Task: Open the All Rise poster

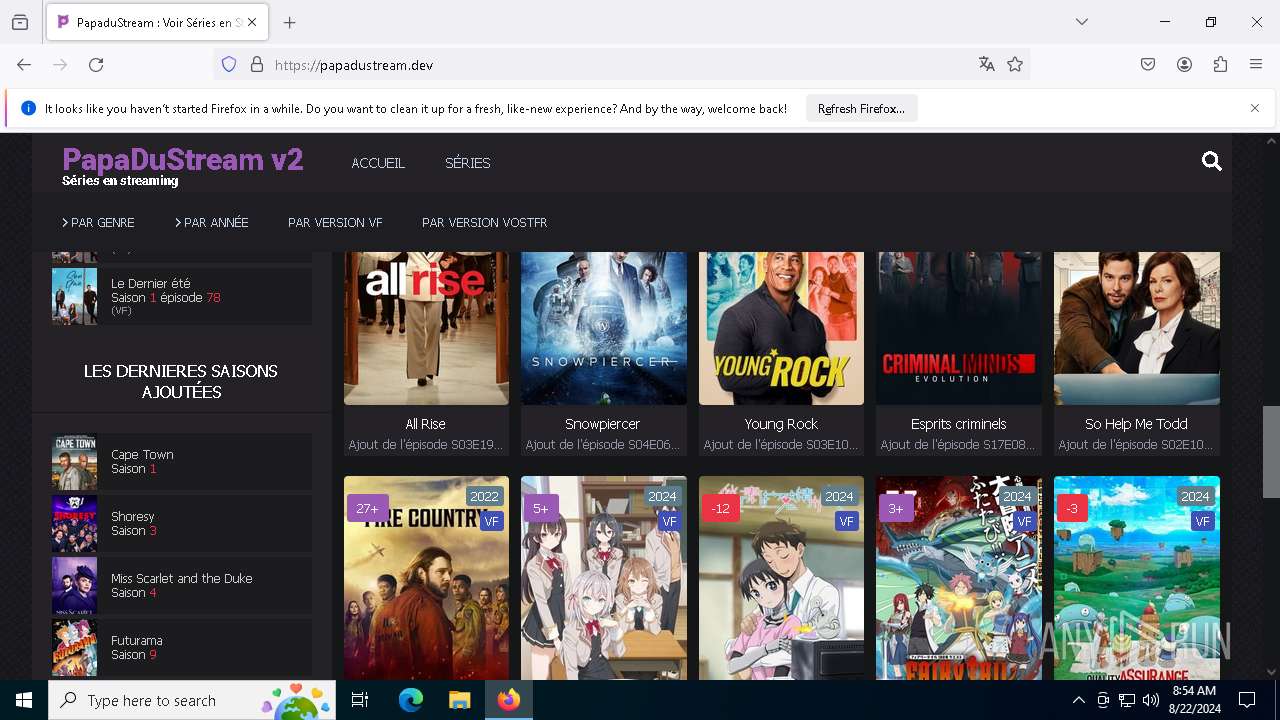Action: (426, 328)
